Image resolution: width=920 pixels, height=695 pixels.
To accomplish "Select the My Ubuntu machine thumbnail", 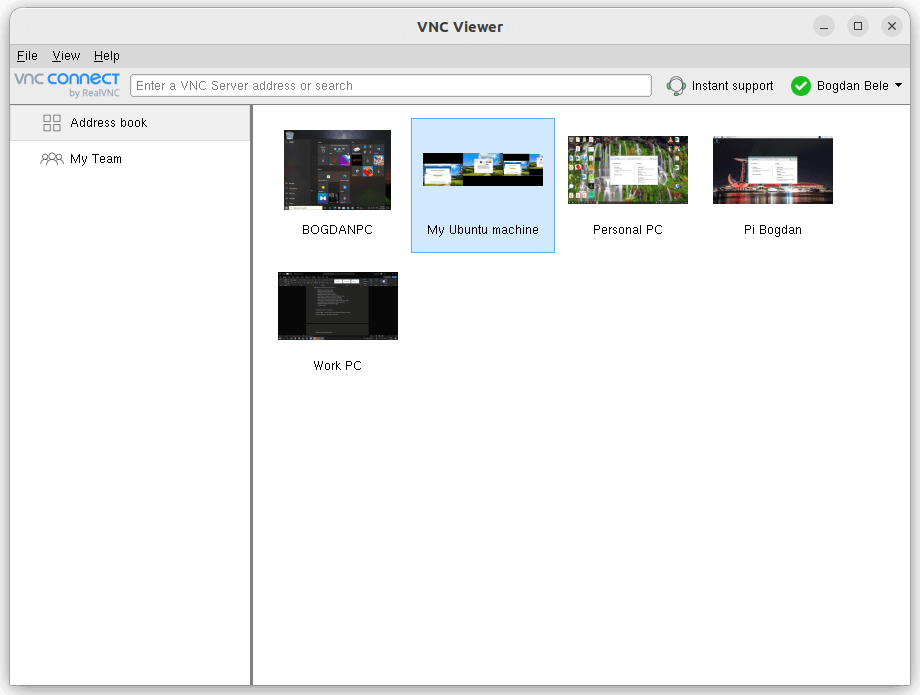I will 482,169.
